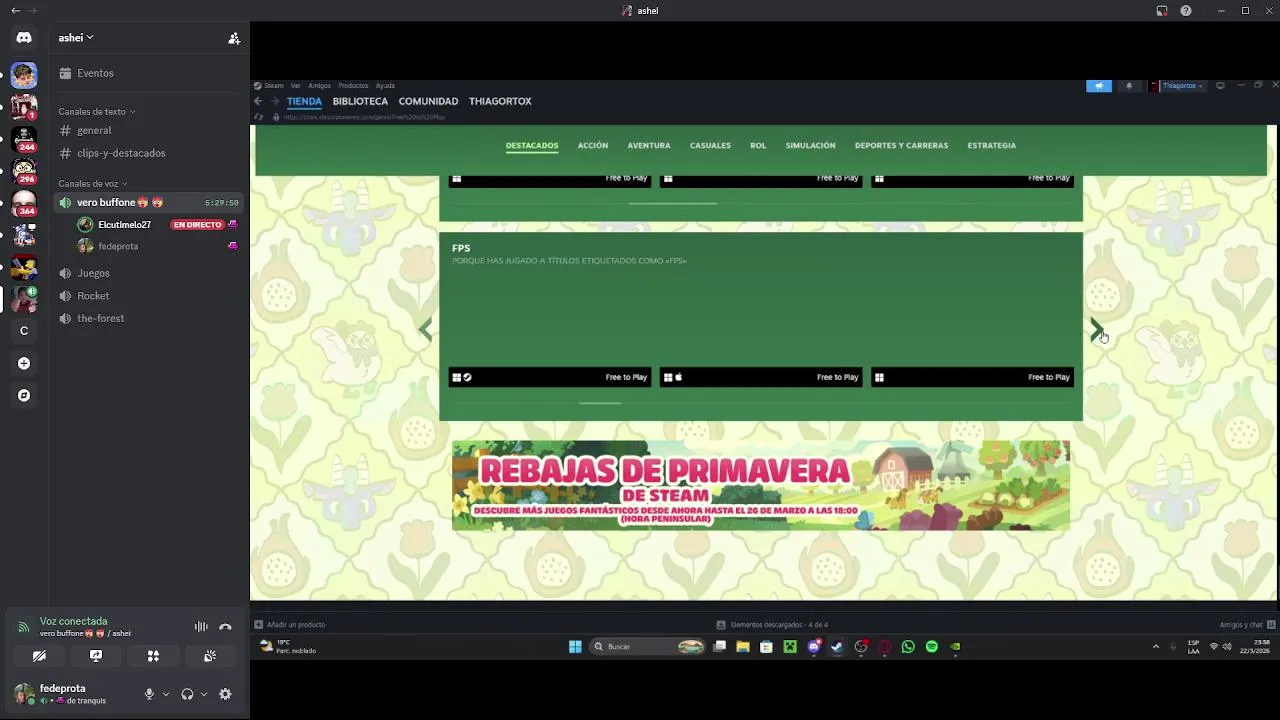Switch to the TIENDA tab in Steam
Screen dimensions: 1280x720
304,101
